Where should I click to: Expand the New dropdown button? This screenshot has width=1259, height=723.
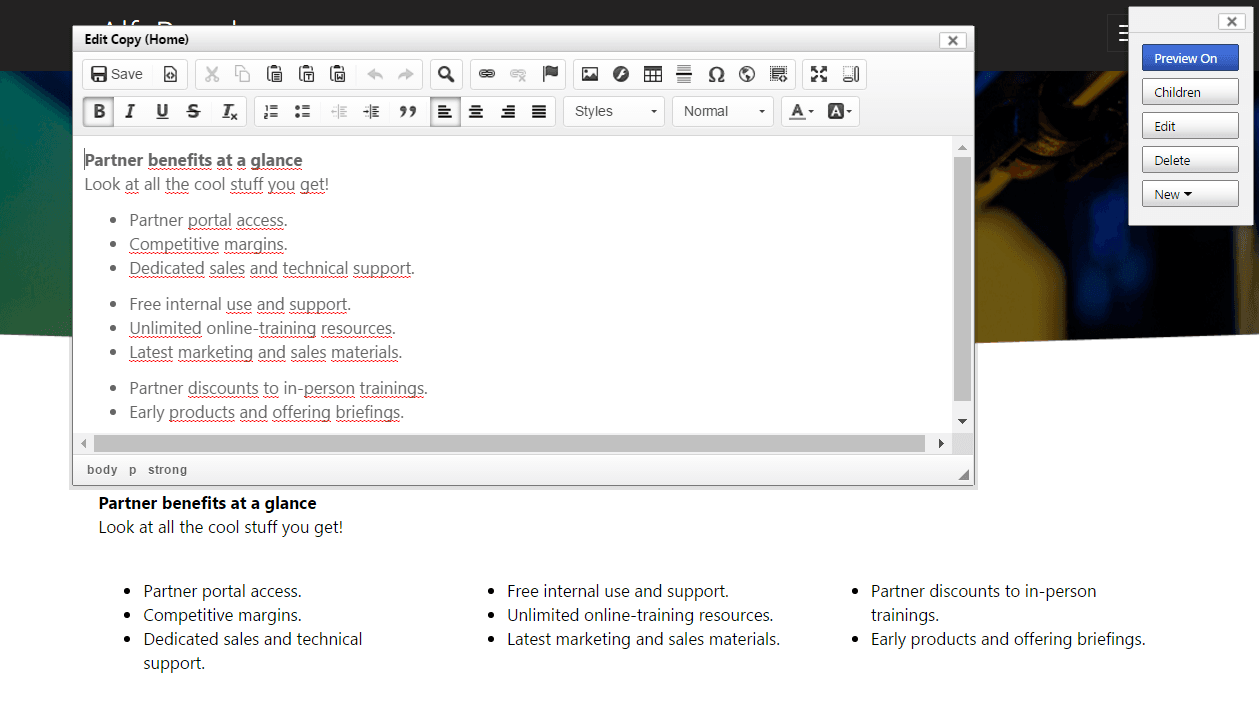[1190, 194]
